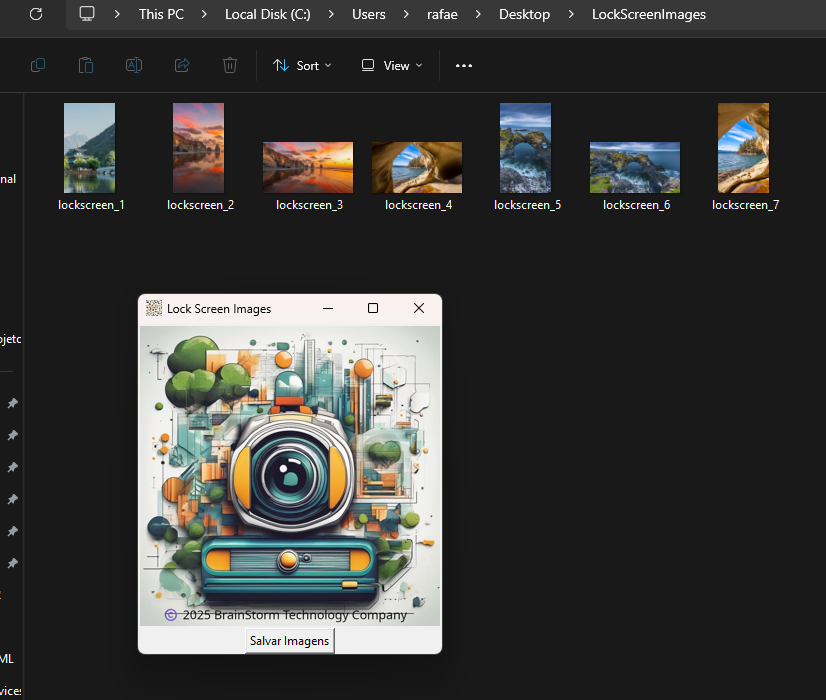826x700 pixels.
Task: Click the lockscreen_1 file name
Action: pos(91,205)
